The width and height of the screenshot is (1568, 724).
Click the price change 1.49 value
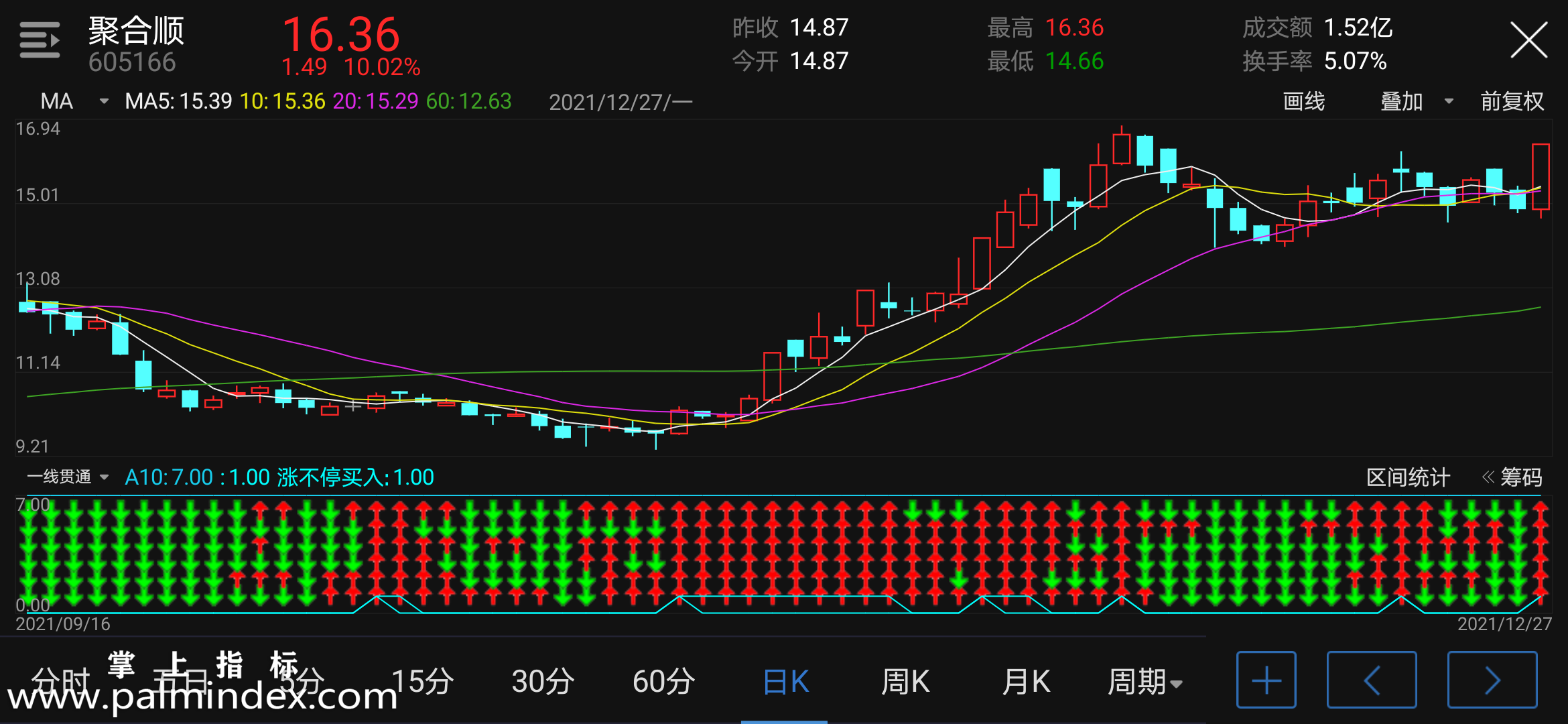(x=304, y=67)
